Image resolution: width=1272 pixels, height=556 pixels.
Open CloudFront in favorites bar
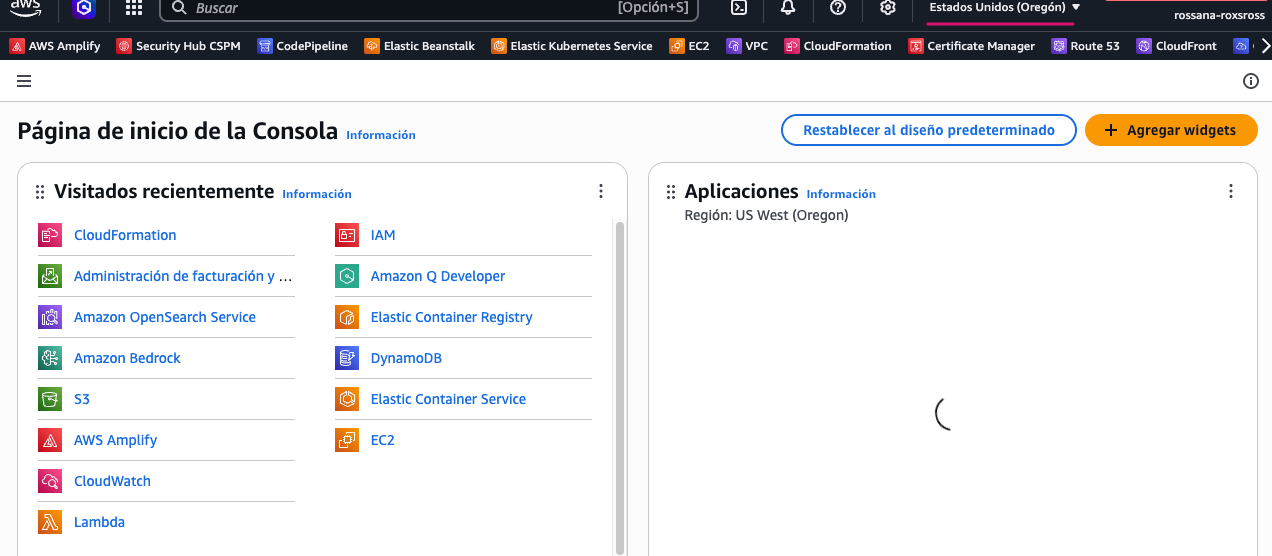coord(1177,46)
